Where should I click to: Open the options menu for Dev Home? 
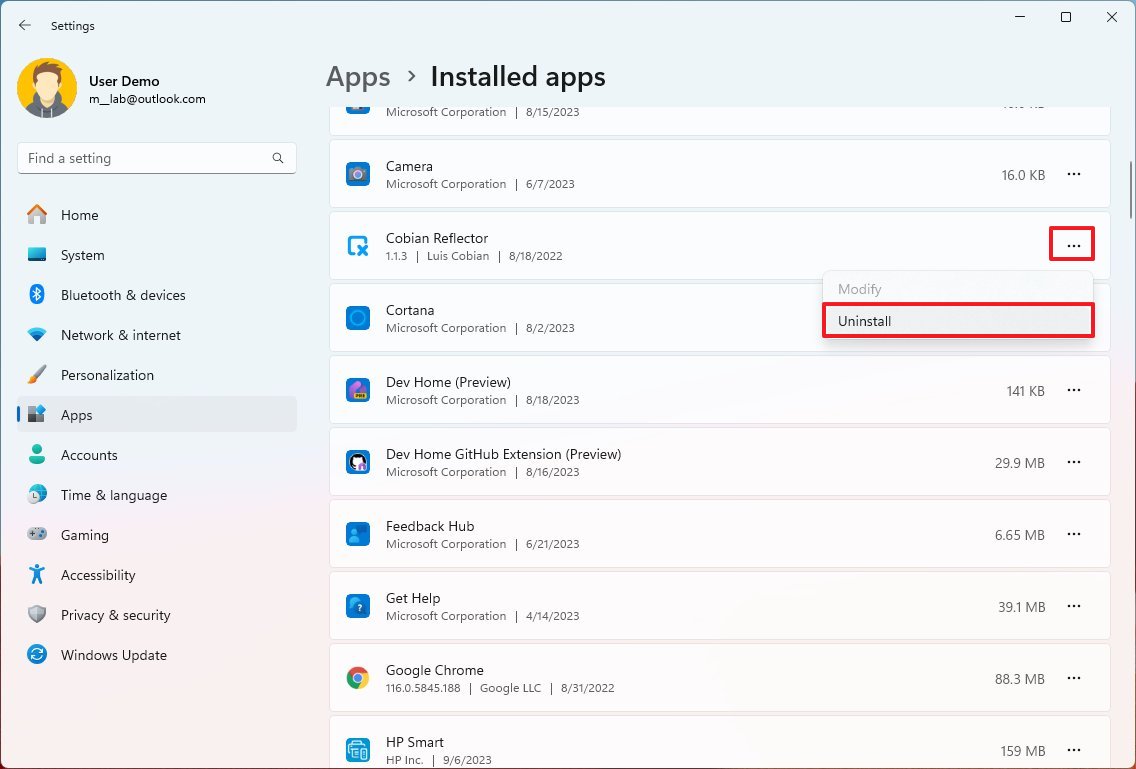click(1074, 390)
